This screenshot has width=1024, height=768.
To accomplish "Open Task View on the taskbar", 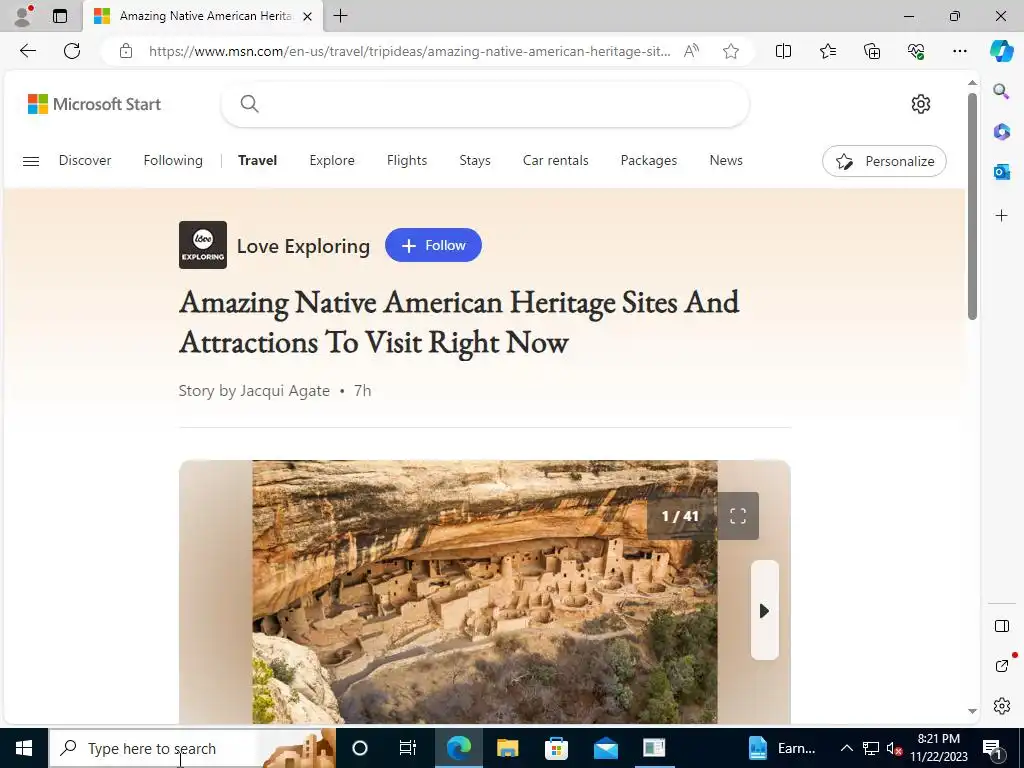I will pos(408,748).
